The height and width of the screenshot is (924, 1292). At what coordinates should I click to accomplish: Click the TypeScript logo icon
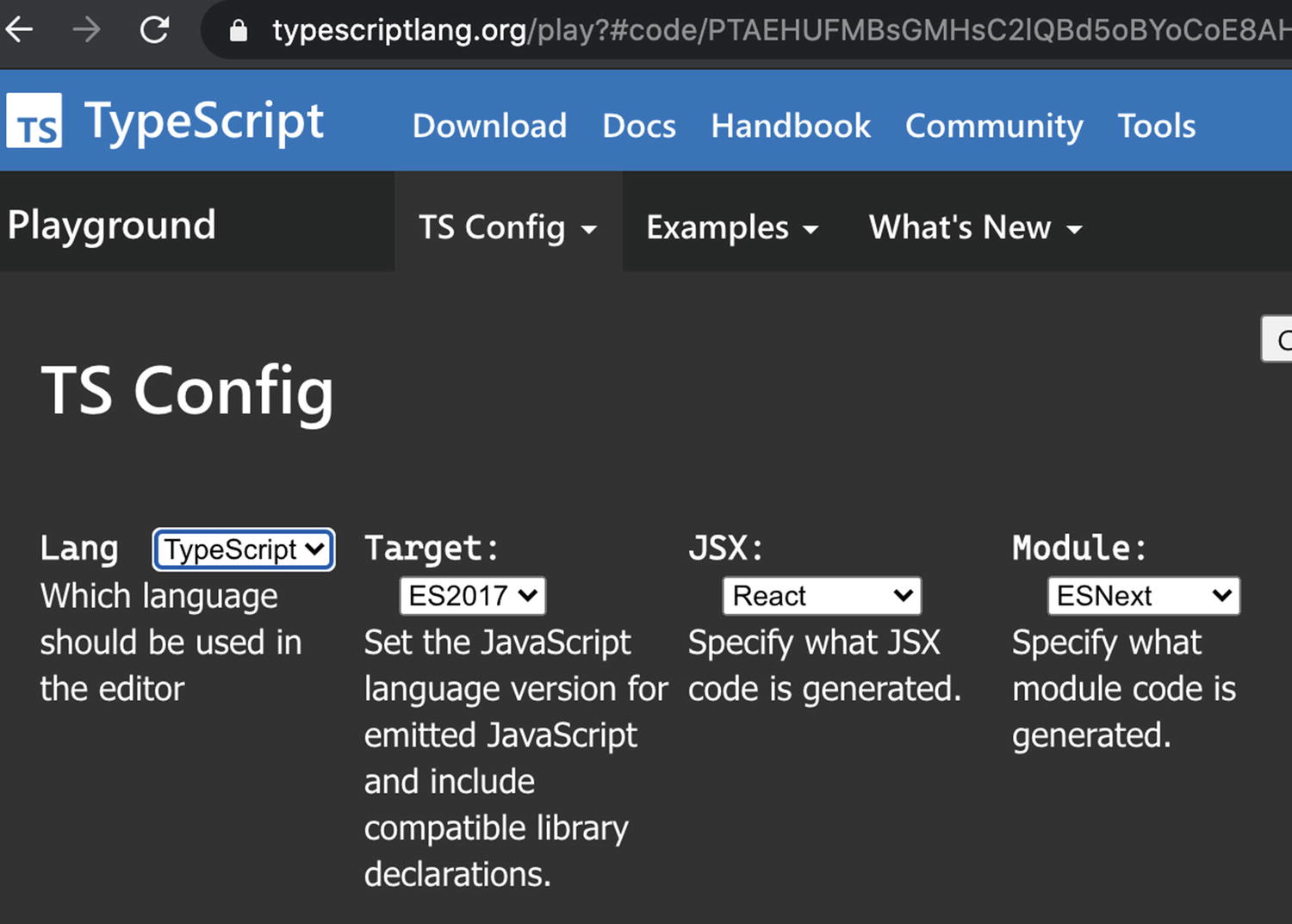[34, 121]
